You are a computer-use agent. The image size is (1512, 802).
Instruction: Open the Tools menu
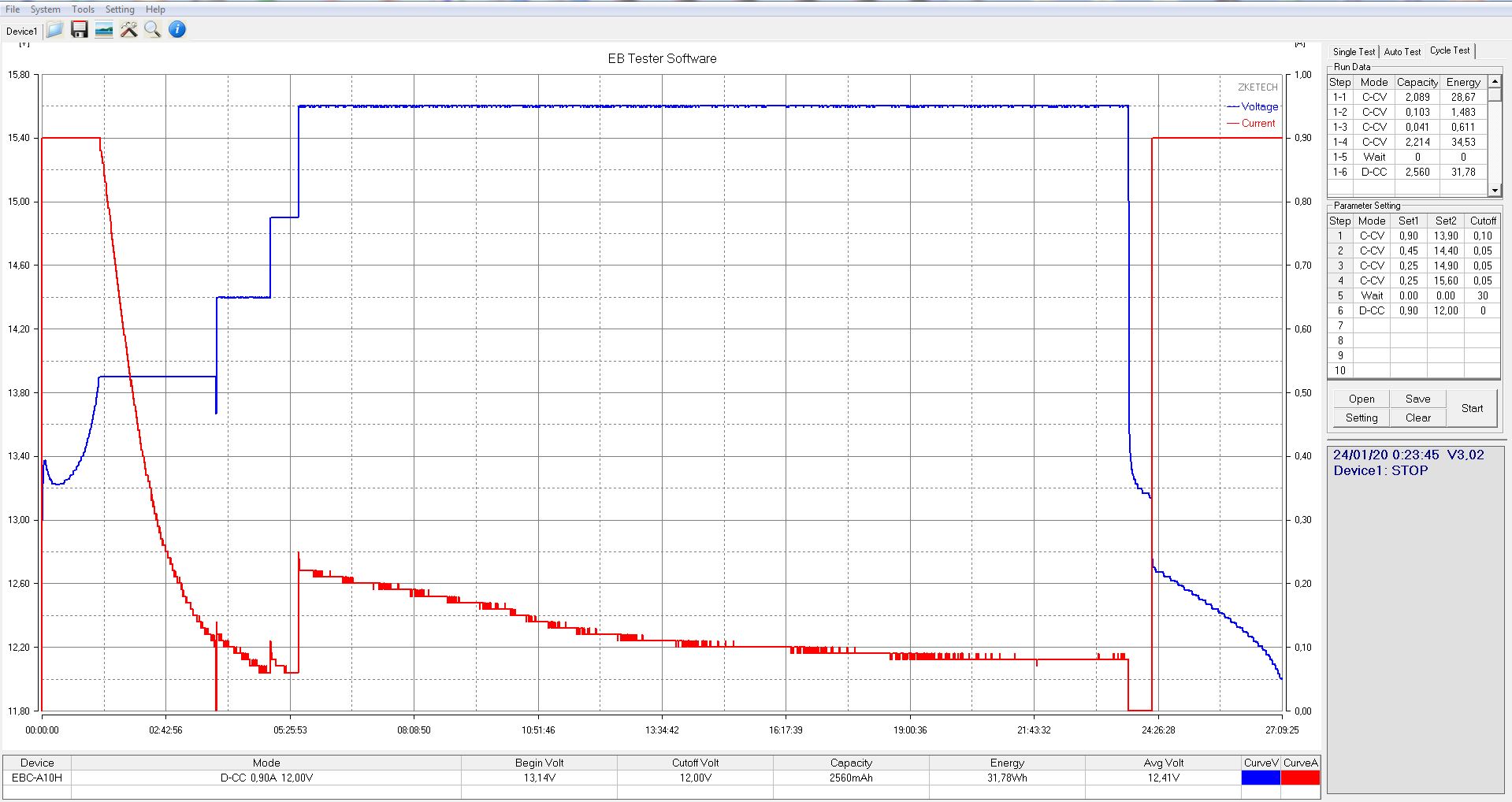point(83,9)
